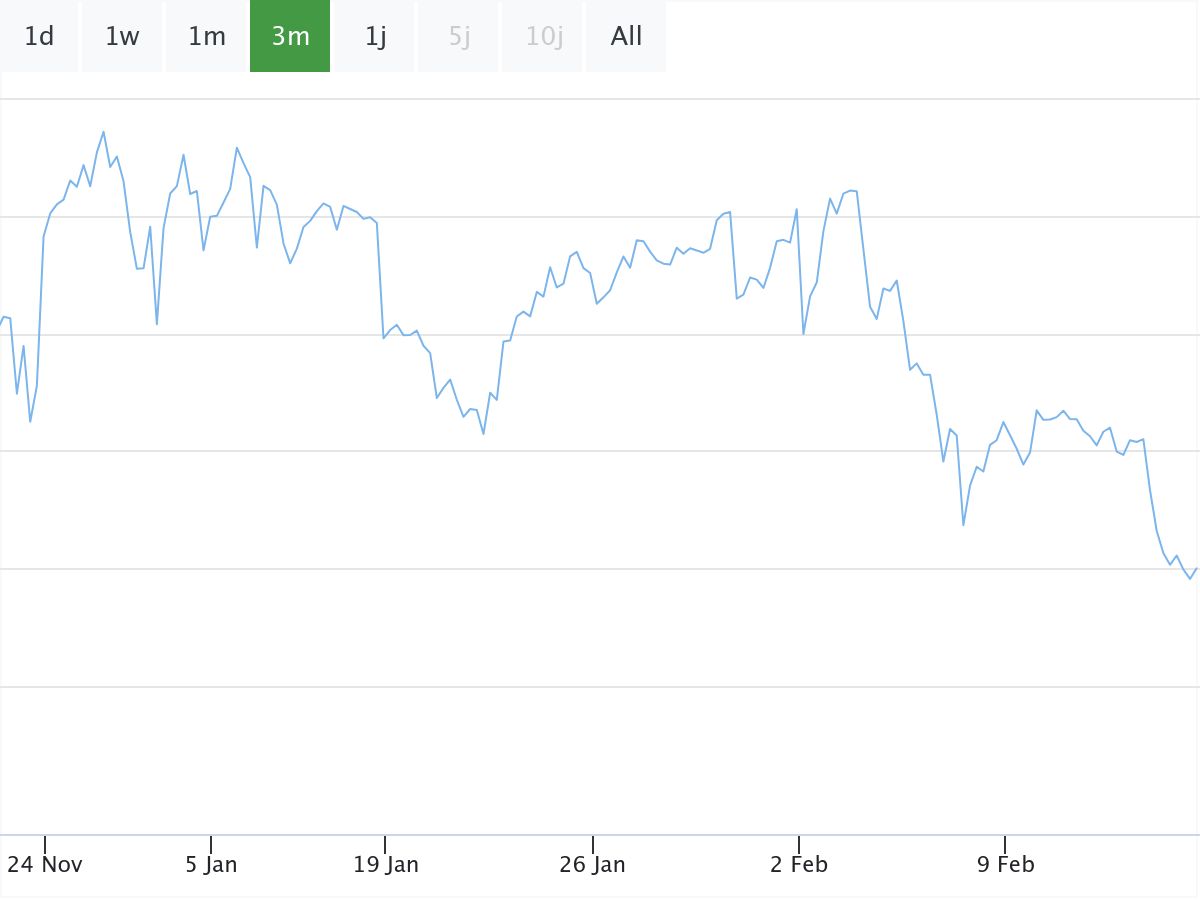The height and width of the screenshot is (900, 1200).
Task: Select the 1j time range
Action: click(x=375, y=37)
